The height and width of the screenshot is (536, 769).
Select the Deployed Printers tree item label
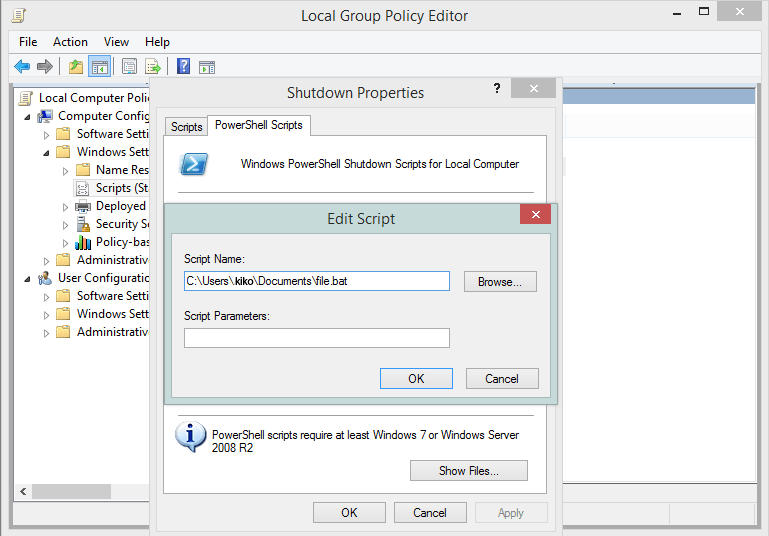(x=121, y=206)
